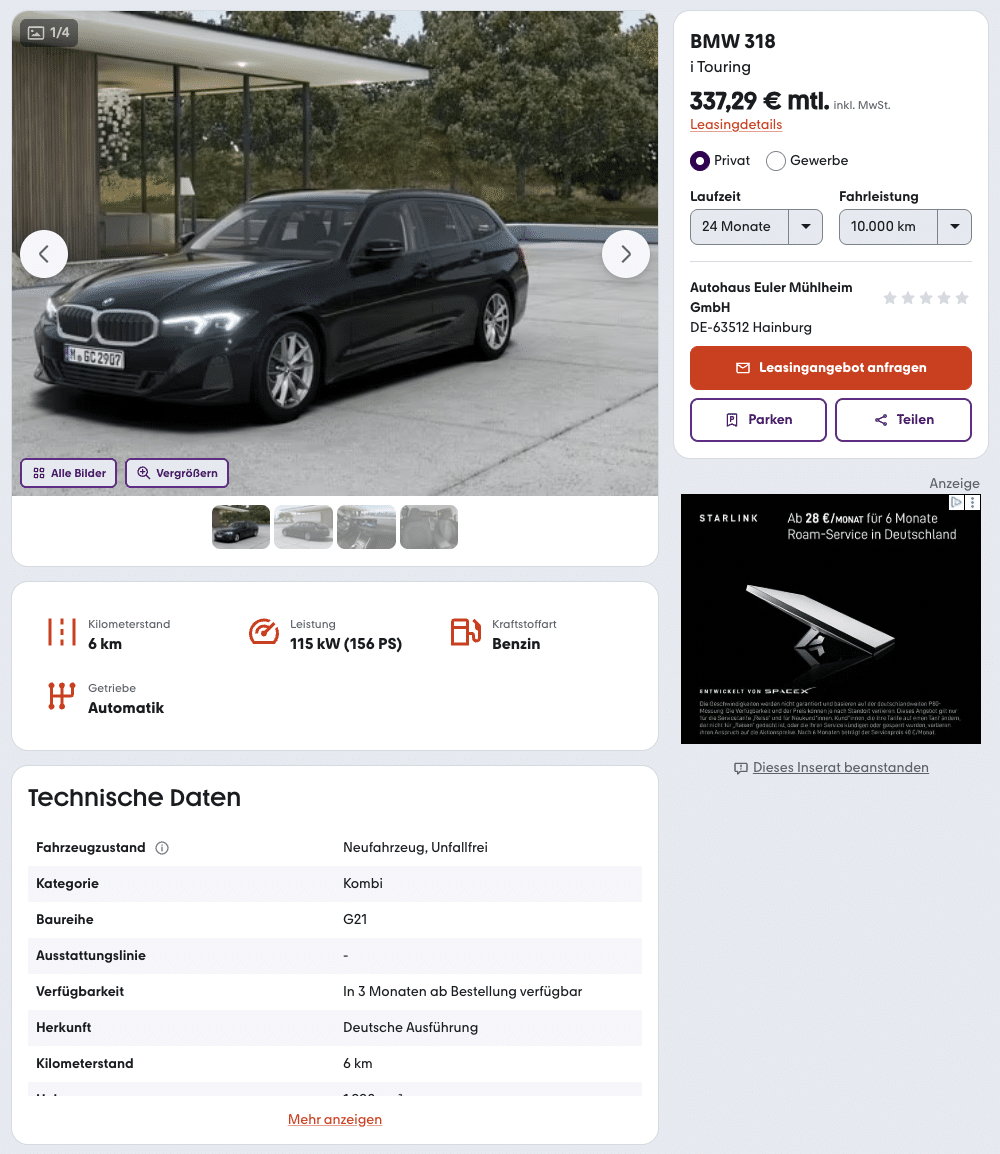The image size is (1000, 1154).
Task: Go to the previous car photo arrow
Action: pos(44,254)
